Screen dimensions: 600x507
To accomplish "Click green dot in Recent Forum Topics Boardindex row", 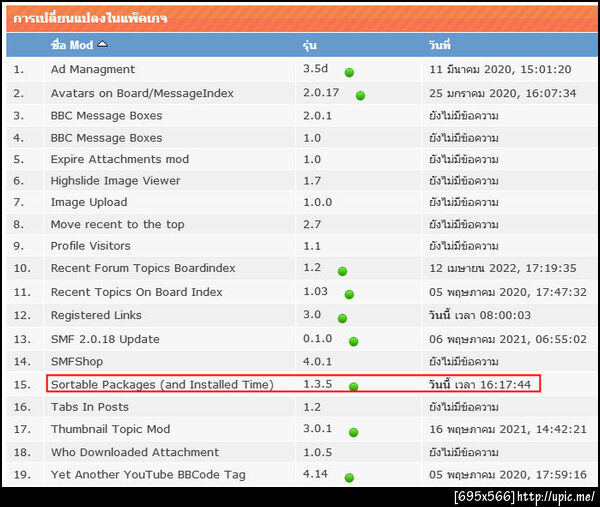I will pyautogui.click(x=342, y=271).
